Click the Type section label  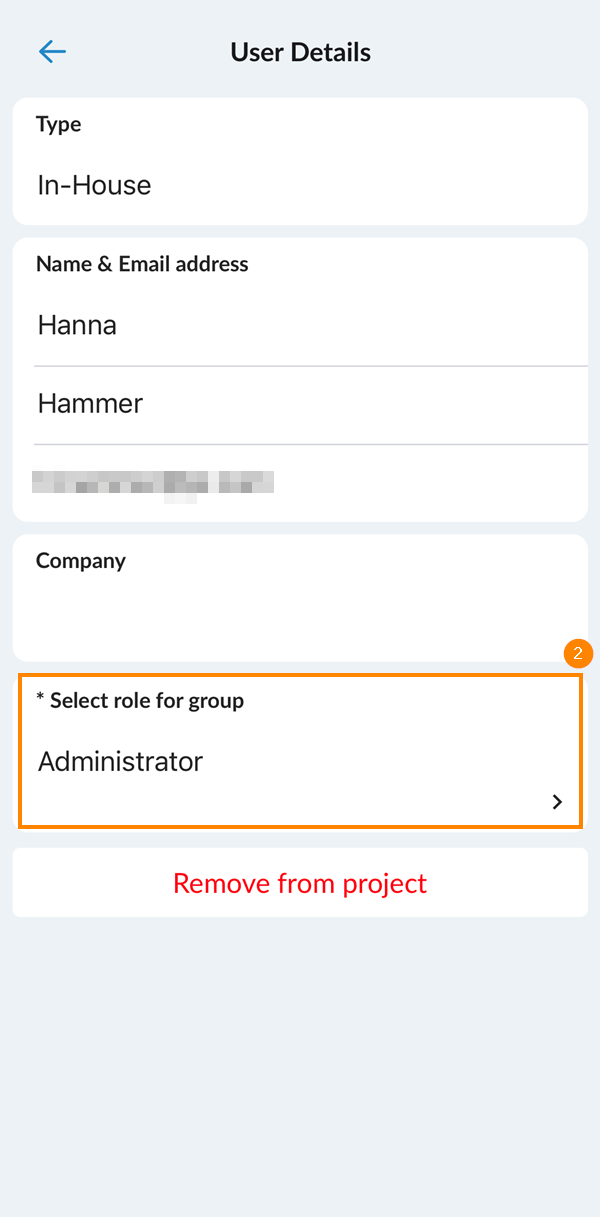click(58, 124)
